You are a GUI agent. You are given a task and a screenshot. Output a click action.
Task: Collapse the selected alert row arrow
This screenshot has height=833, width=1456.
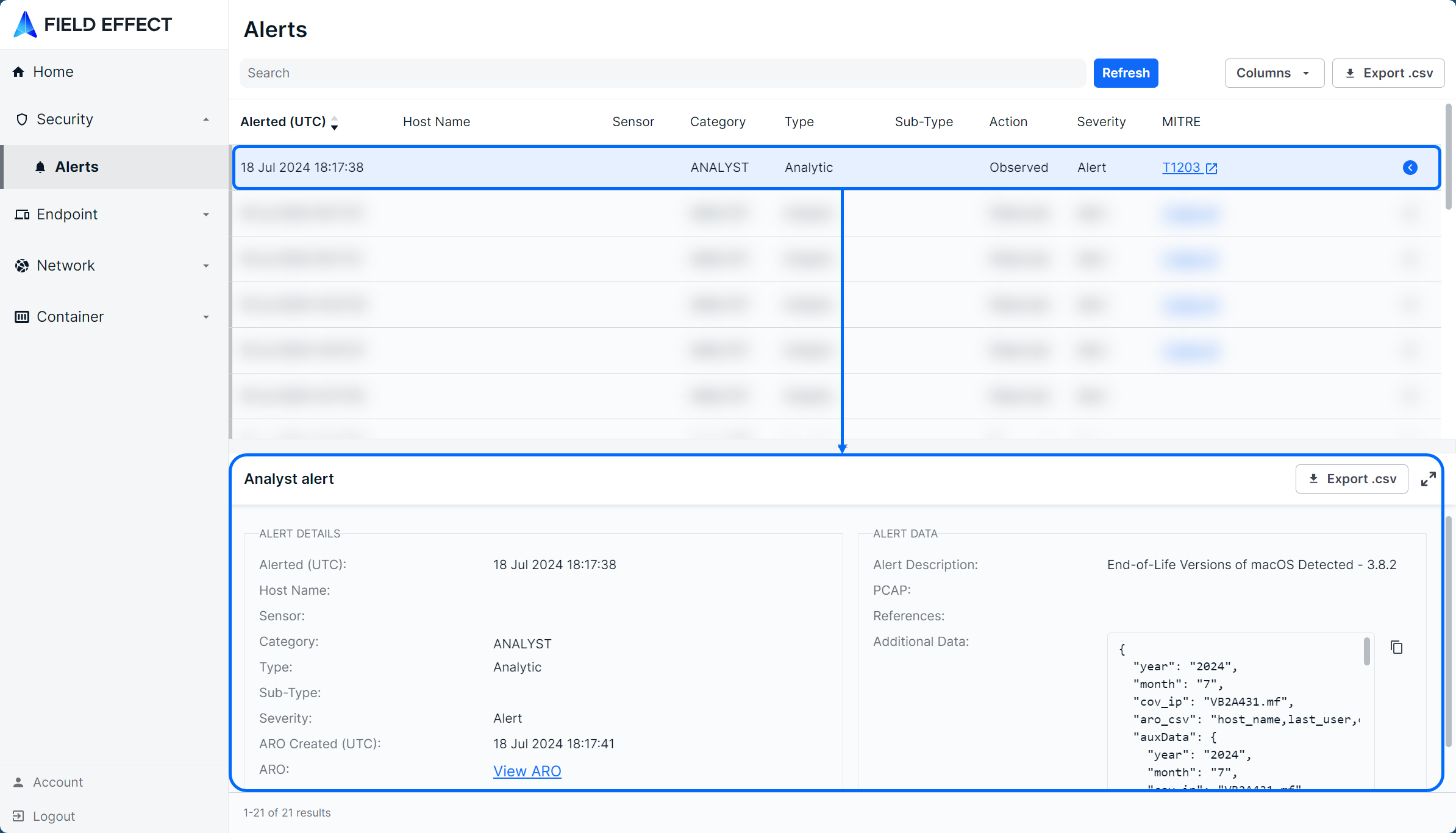pyautogui.click(x=1410, y=168)
